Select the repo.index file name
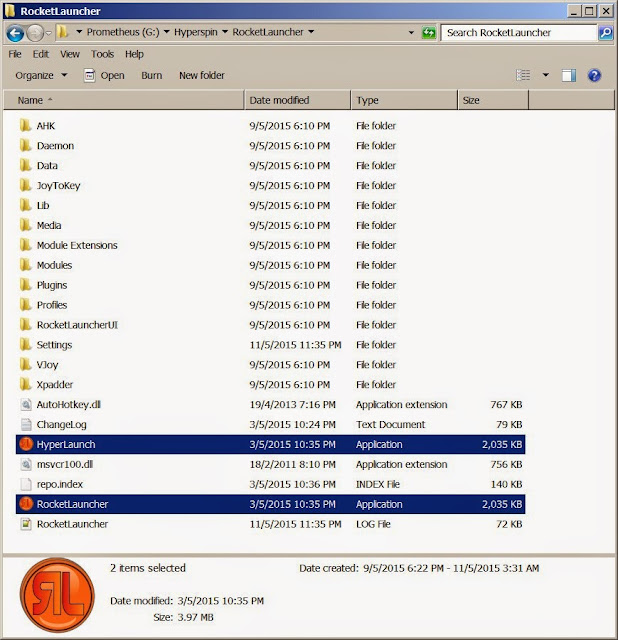 point(60,484)
